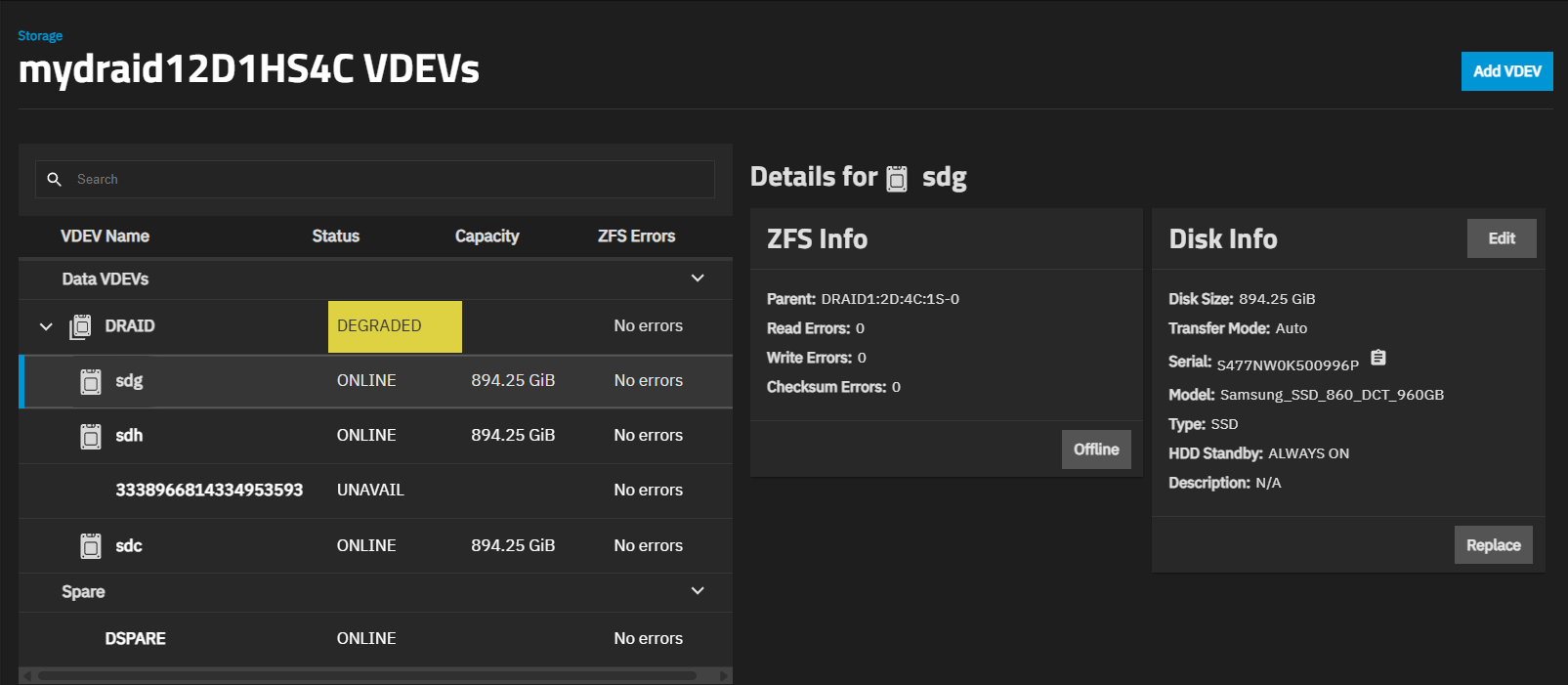The image size is (1568, 685).
Task: Click the search magnifier icon
Action: point(55,179)
